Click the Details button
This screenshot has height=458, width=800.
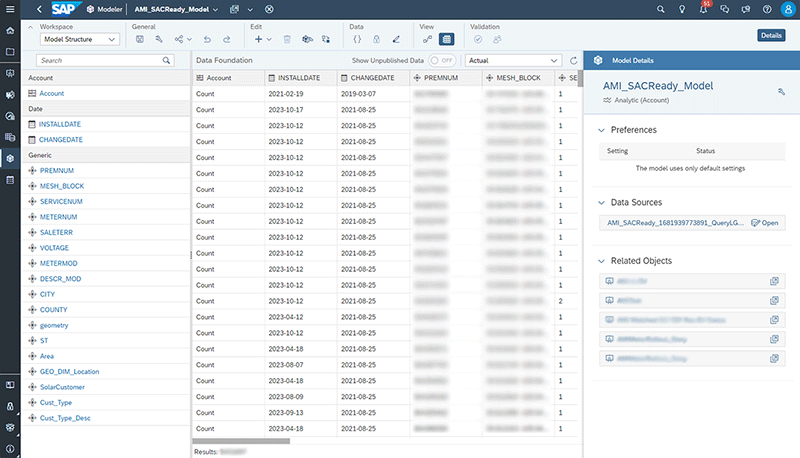[771, 35]
